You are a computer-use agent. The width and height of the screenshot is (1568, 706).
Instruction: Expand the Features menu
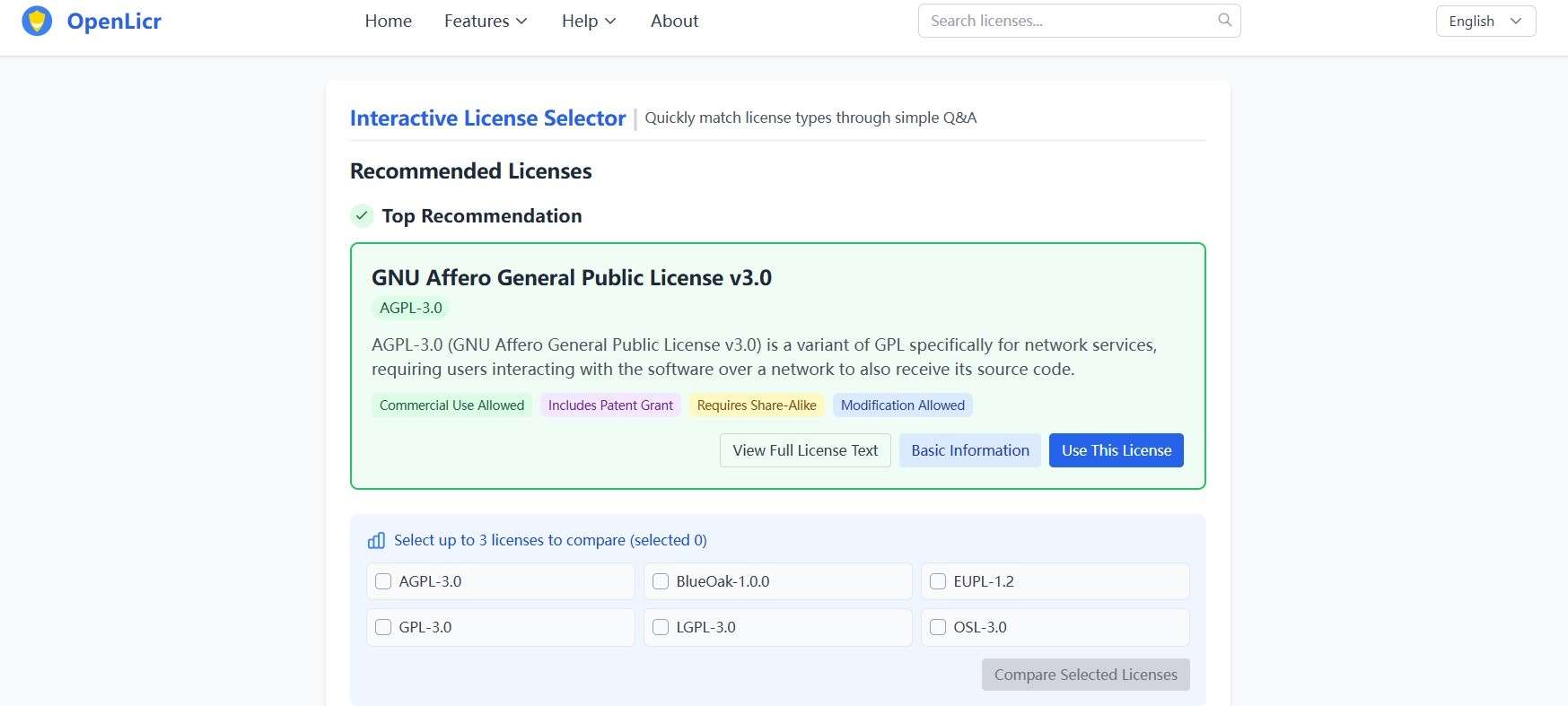click(486, 21)
